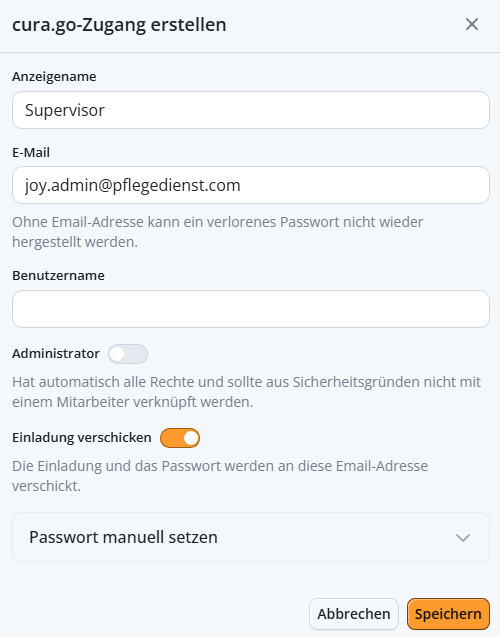500x637 pixels.
Task: Click the Passwort manuell setzen title text
Action: [x=123, y=537]
